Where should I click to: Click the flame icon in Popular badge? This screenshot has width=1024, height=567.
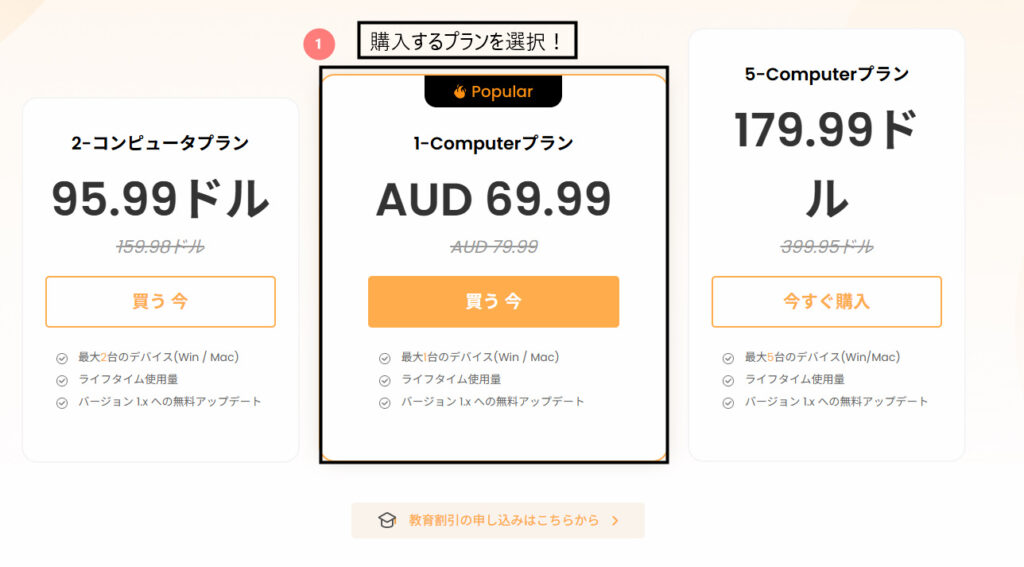pyautogui.click(x=460, y=91)
